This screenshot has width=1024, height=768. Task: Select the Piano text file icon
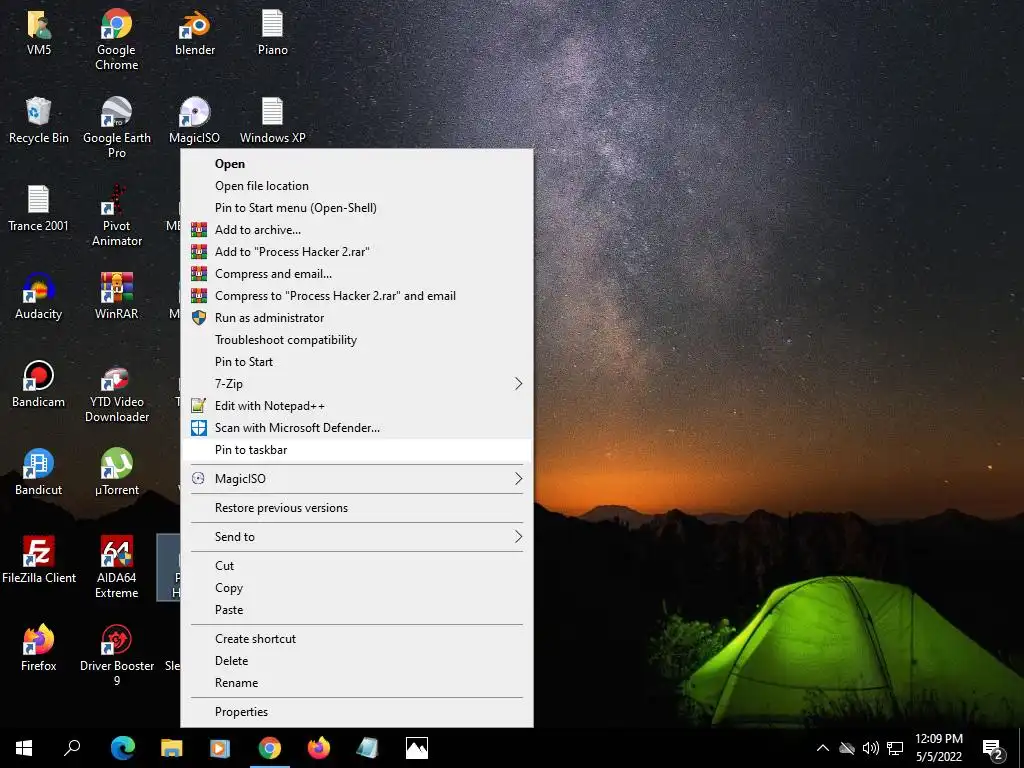pyautogui.click(x=272, y=32)
